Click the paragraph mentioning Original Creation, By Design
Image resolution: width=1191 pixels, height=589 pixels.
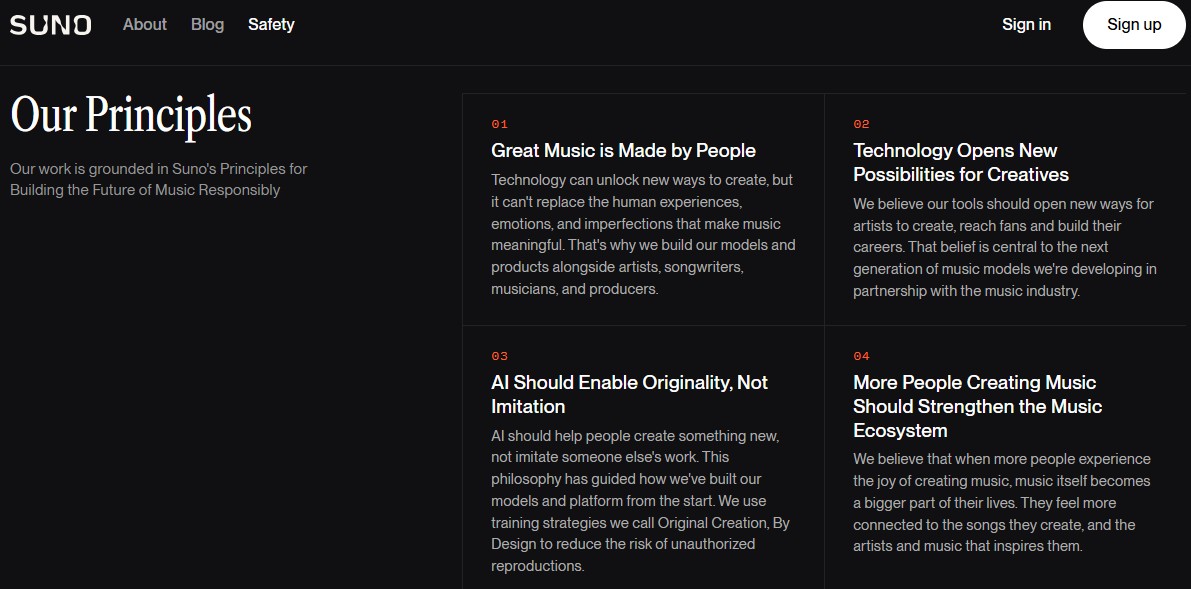click(635, 501)
